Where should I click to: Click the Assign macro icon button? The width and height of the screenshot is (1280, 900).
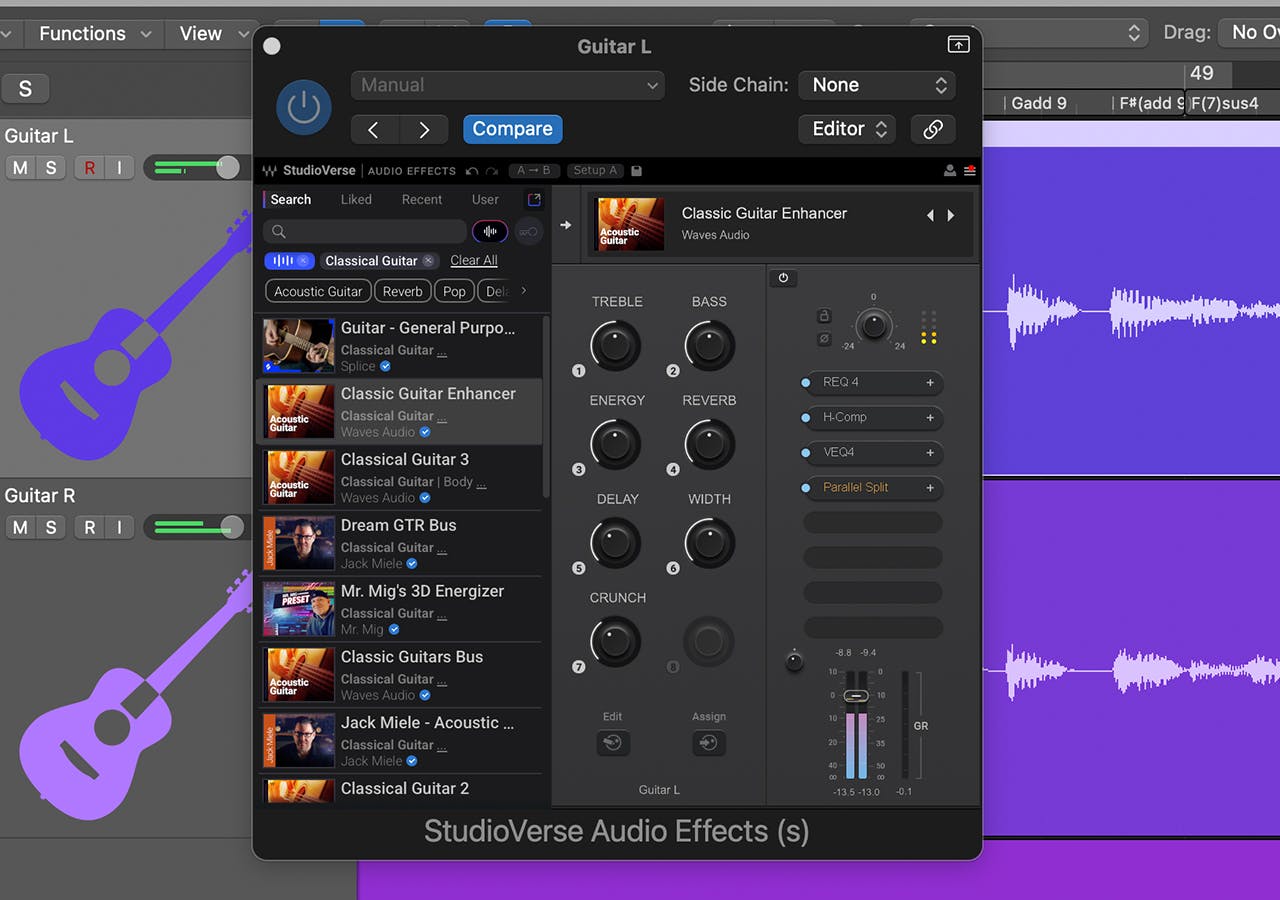[x=709, y=743]
